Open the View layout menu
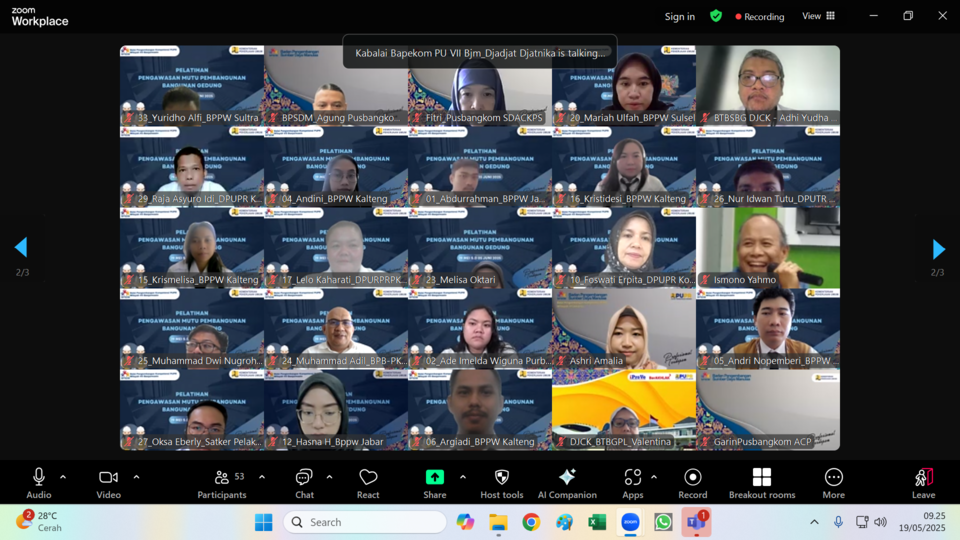960x540 pixels. click(818, 16)
